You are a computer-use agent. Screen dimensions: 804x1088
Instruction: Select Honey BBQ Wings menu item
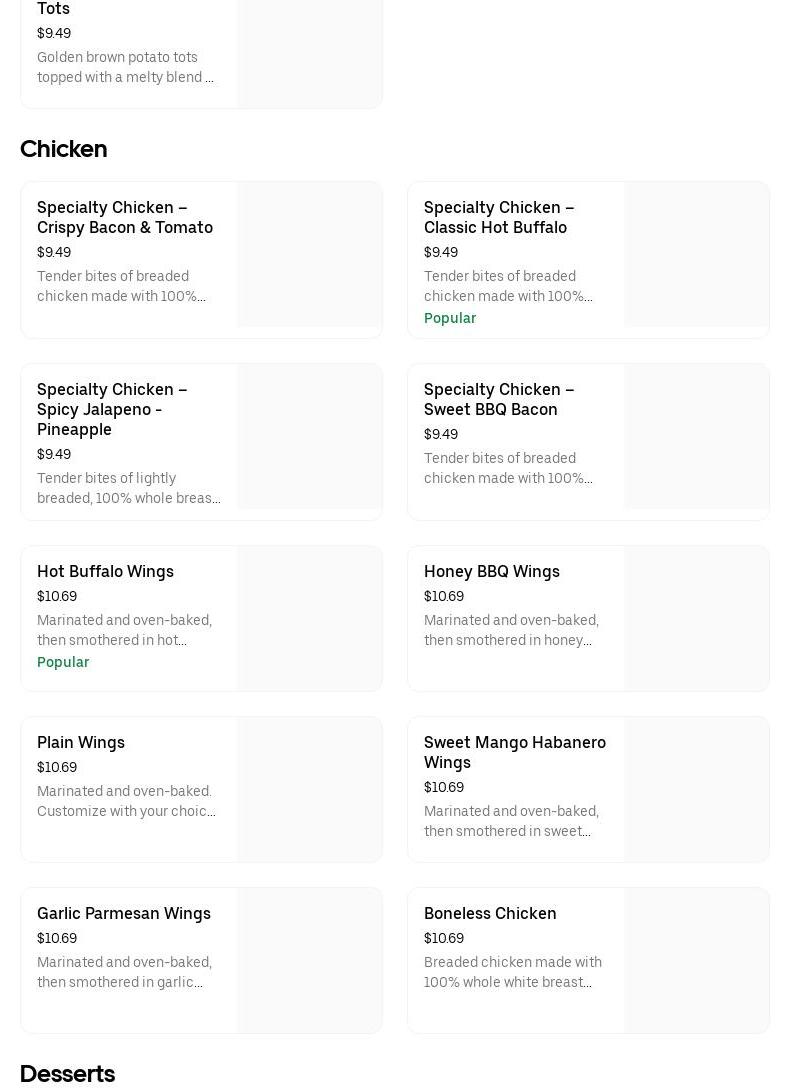click(491, 571)
